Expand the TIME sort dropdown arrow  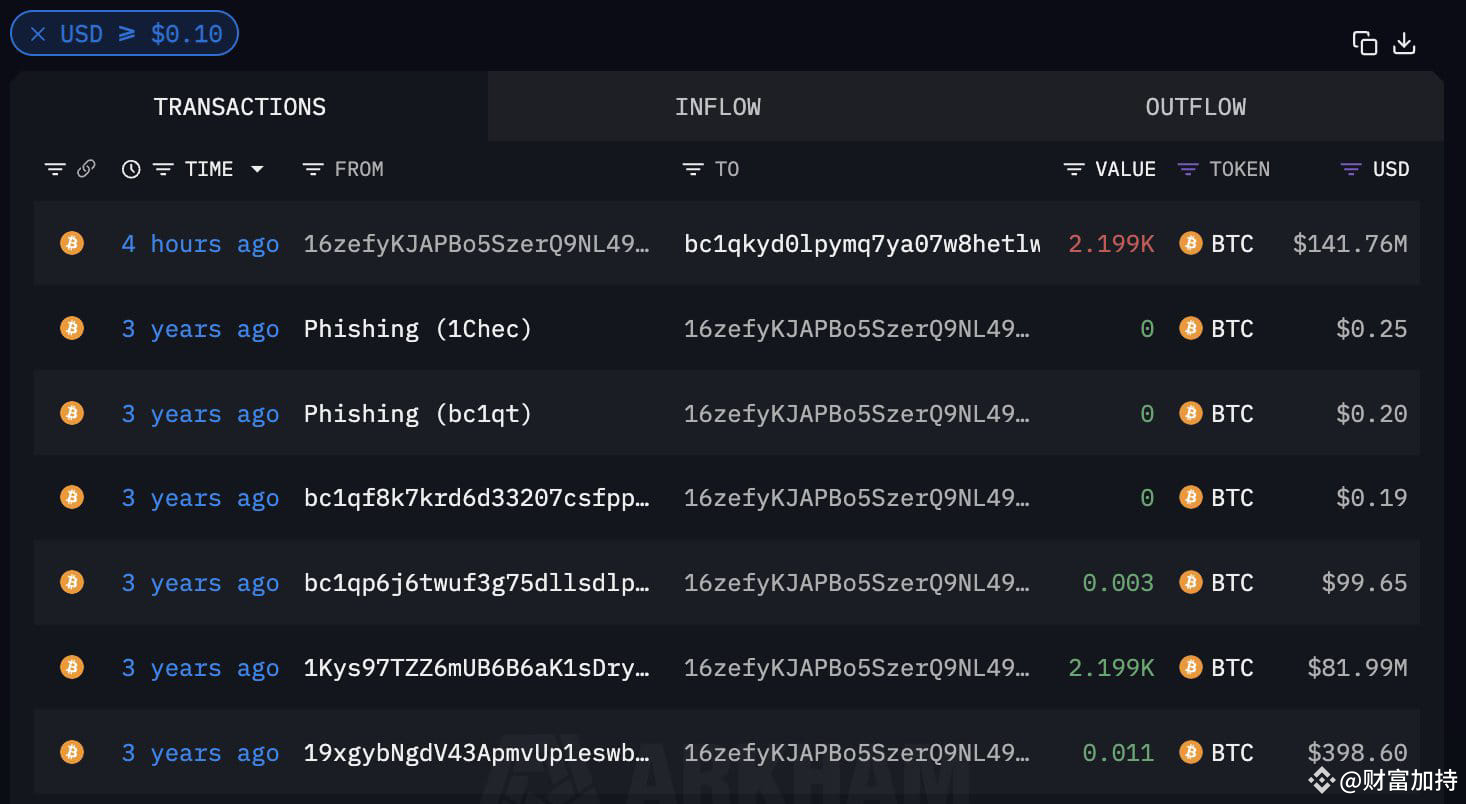pyautogui.click(x=257, y=169)
